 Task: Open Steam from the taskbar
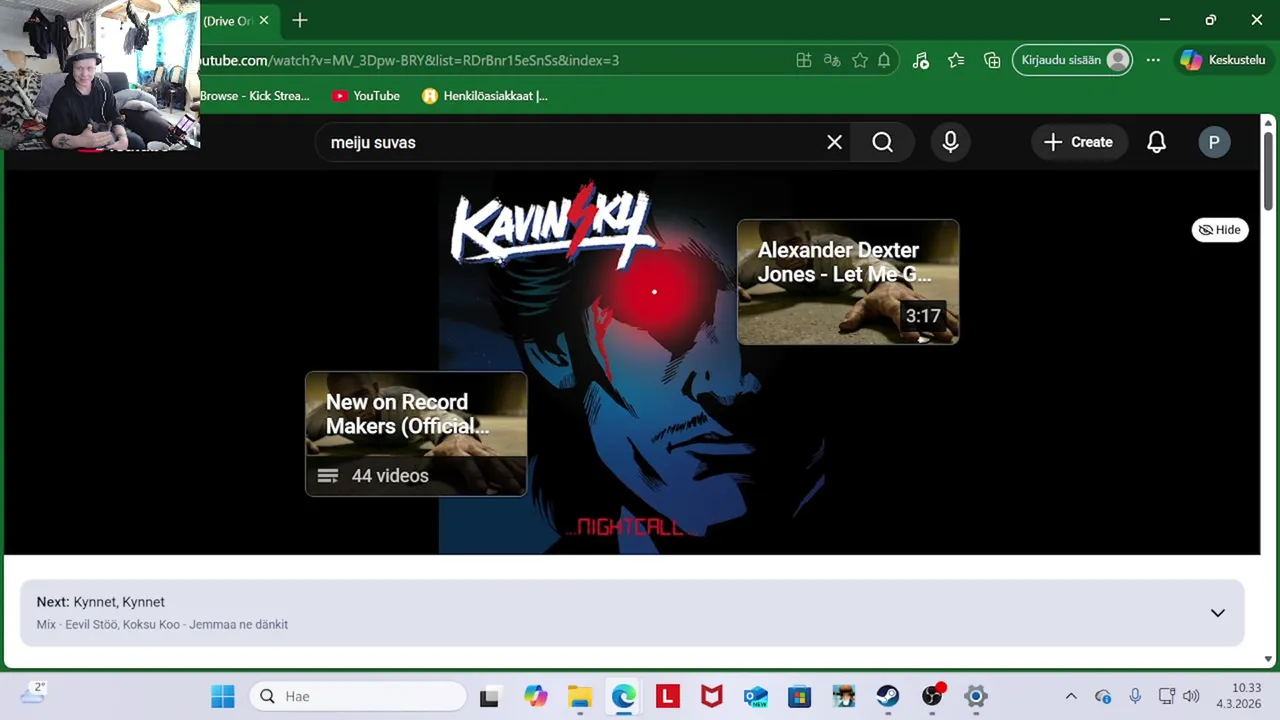(887, 696)
